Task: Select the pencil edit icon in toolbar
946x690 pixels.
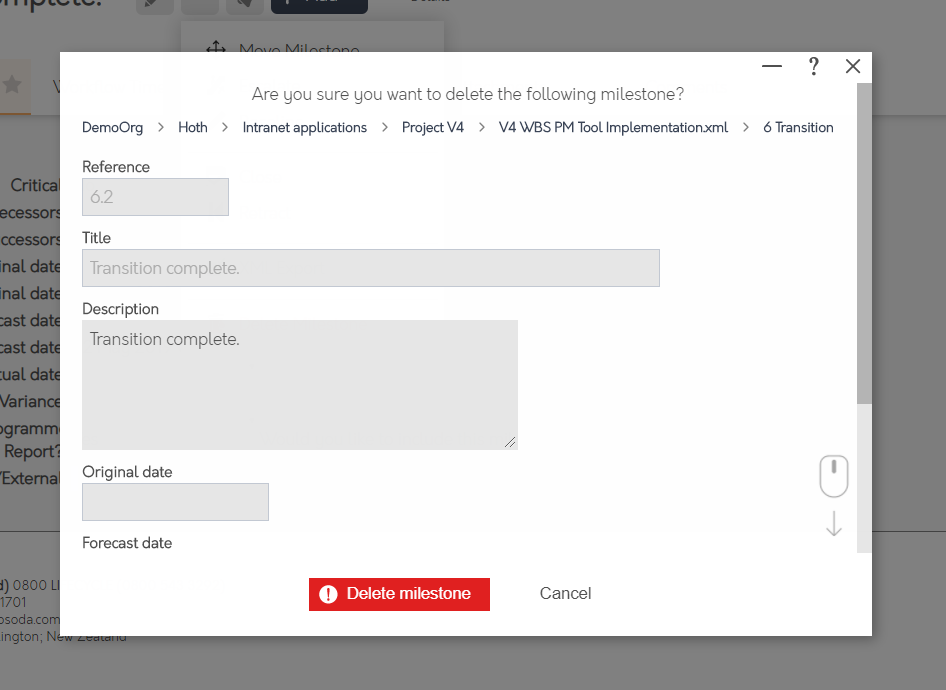Action: [156, 6]
